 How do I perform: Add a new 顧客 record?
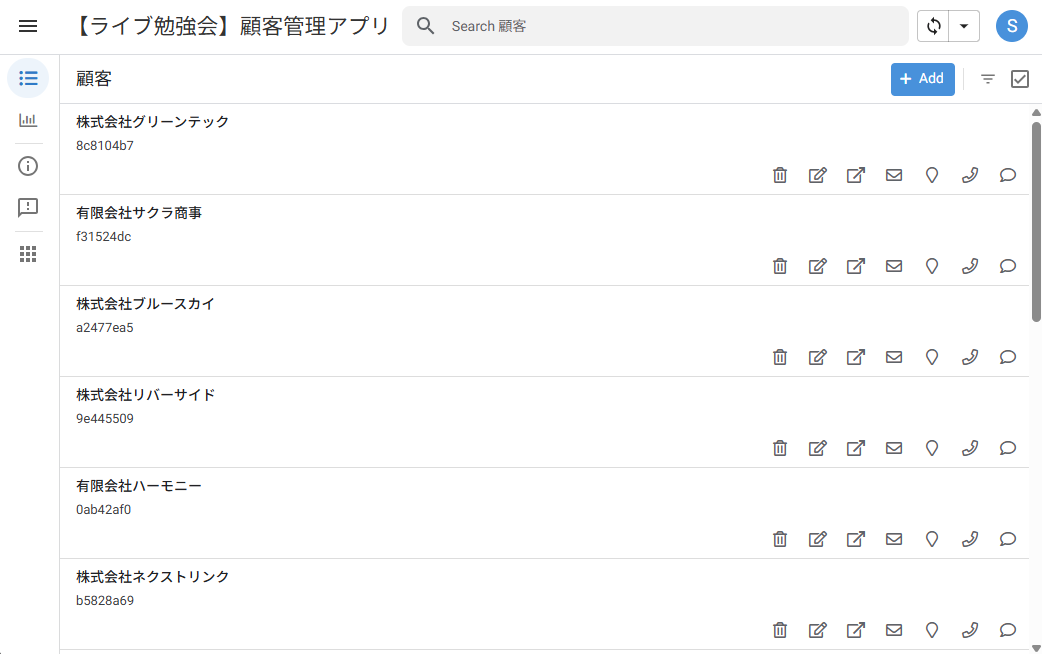[x=922, y=79]
